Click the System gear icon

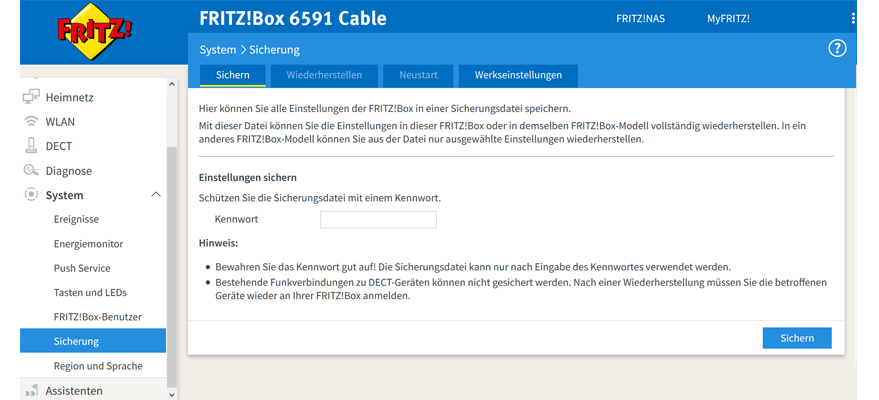click(31, 195)
